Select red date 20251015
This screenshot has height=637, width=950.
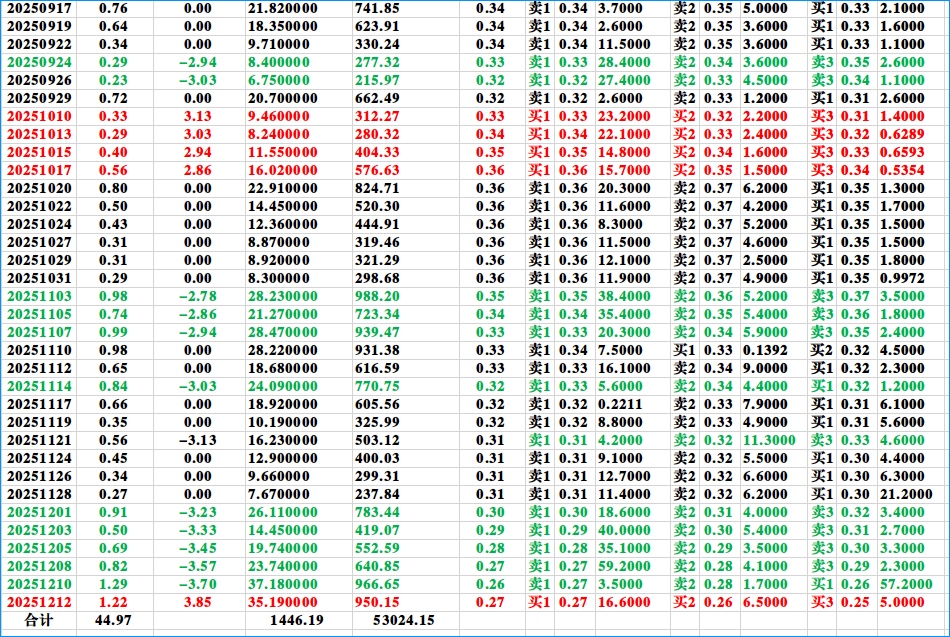pos(39,153)
